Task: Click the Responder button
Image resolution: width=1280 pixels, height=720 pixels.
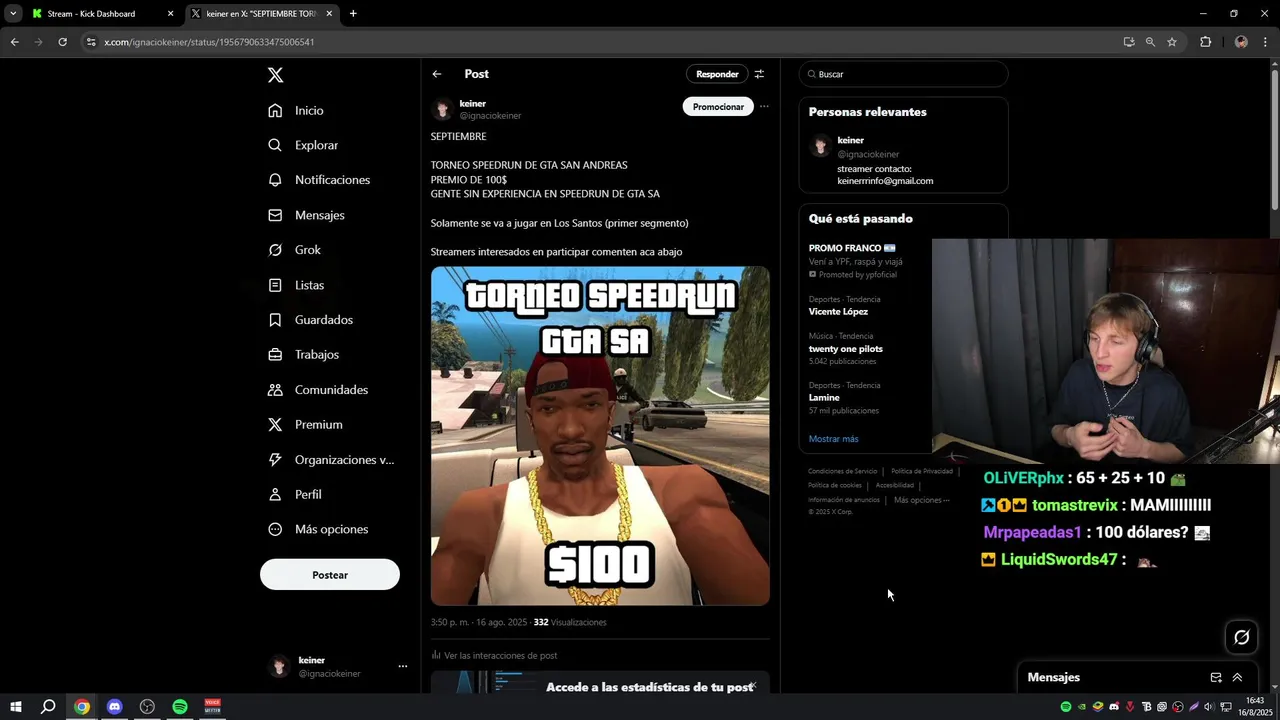Action: [717, 74]
